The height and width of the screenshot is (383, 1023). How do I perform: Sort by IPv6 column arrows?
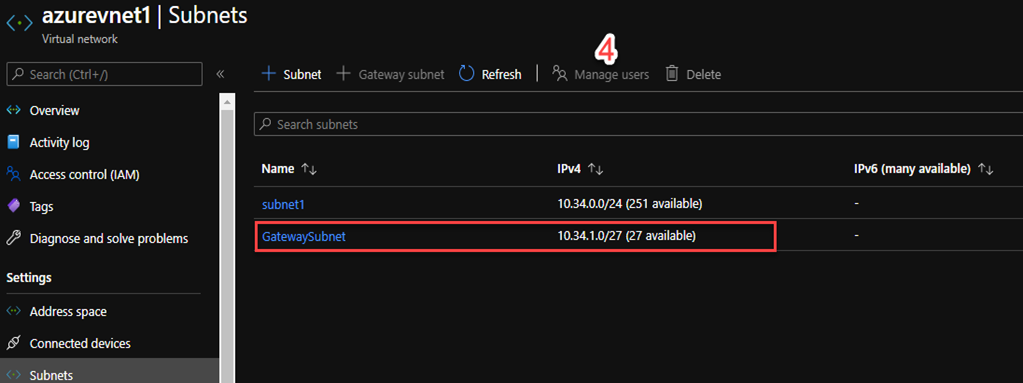point(985,169)
